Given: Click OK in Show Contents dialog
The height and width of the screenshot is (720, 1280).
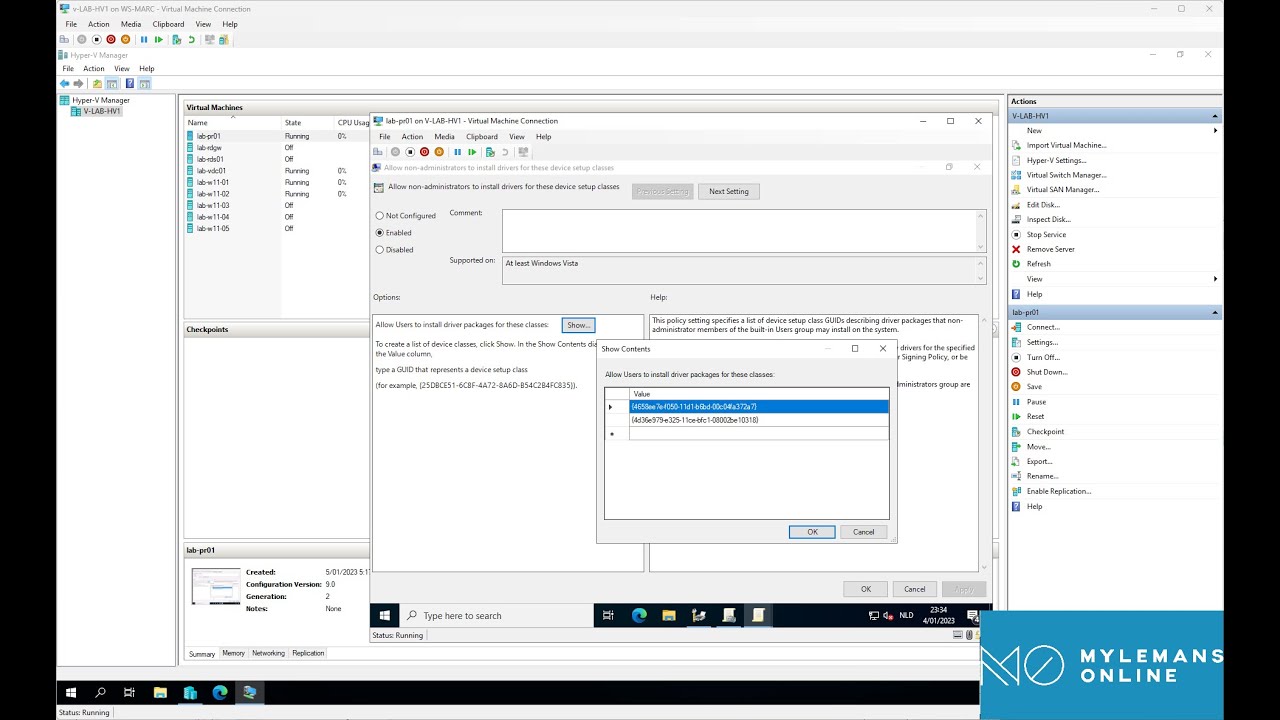Looking at the screenshot, I should (812, 532).
